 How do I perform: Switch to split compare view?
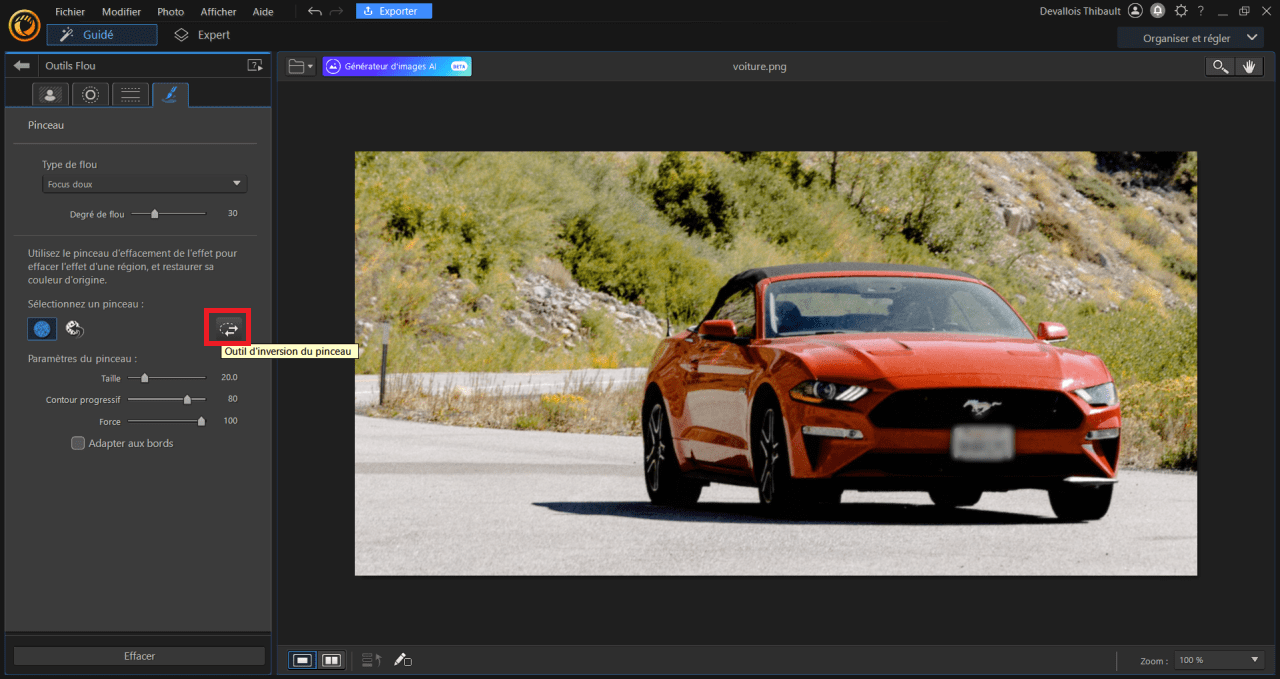point(331,660)
